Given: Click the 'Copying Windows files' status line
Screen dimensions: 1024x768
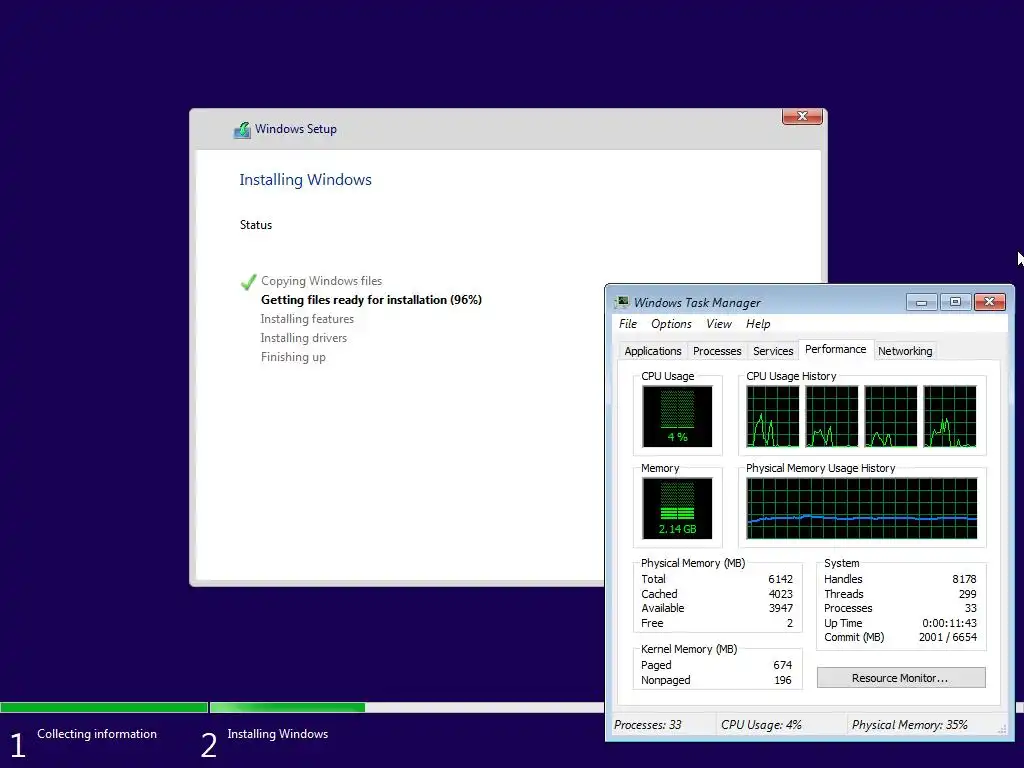Looking at the screenshot, I should click(321, 281).
